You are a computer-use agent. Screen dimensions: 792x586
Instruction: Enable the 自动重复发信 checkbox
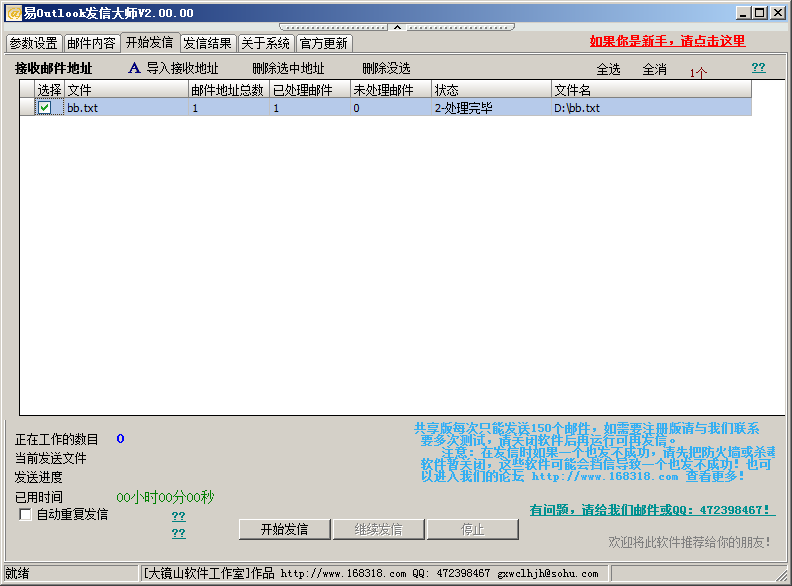(26, 514)
